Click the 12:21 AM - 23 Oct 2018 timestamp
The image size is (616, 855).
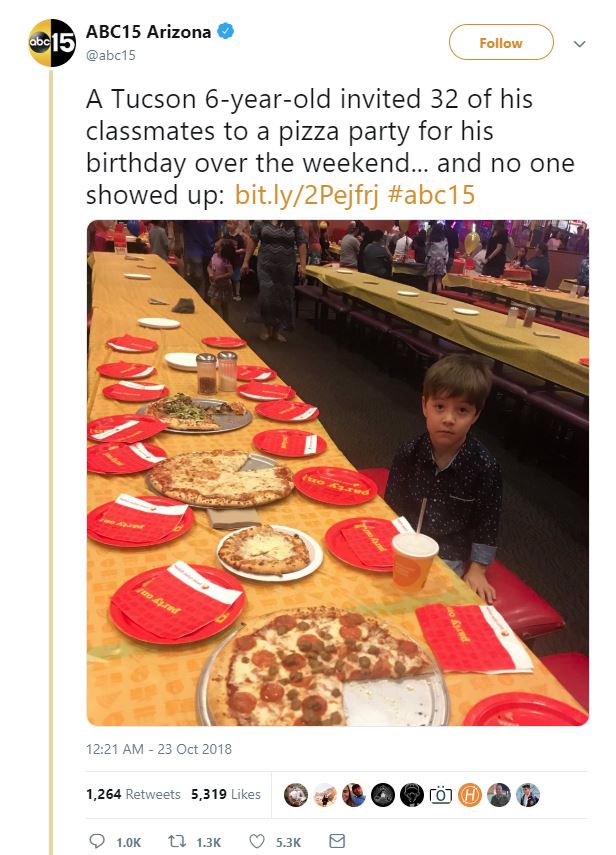[159, 749]
